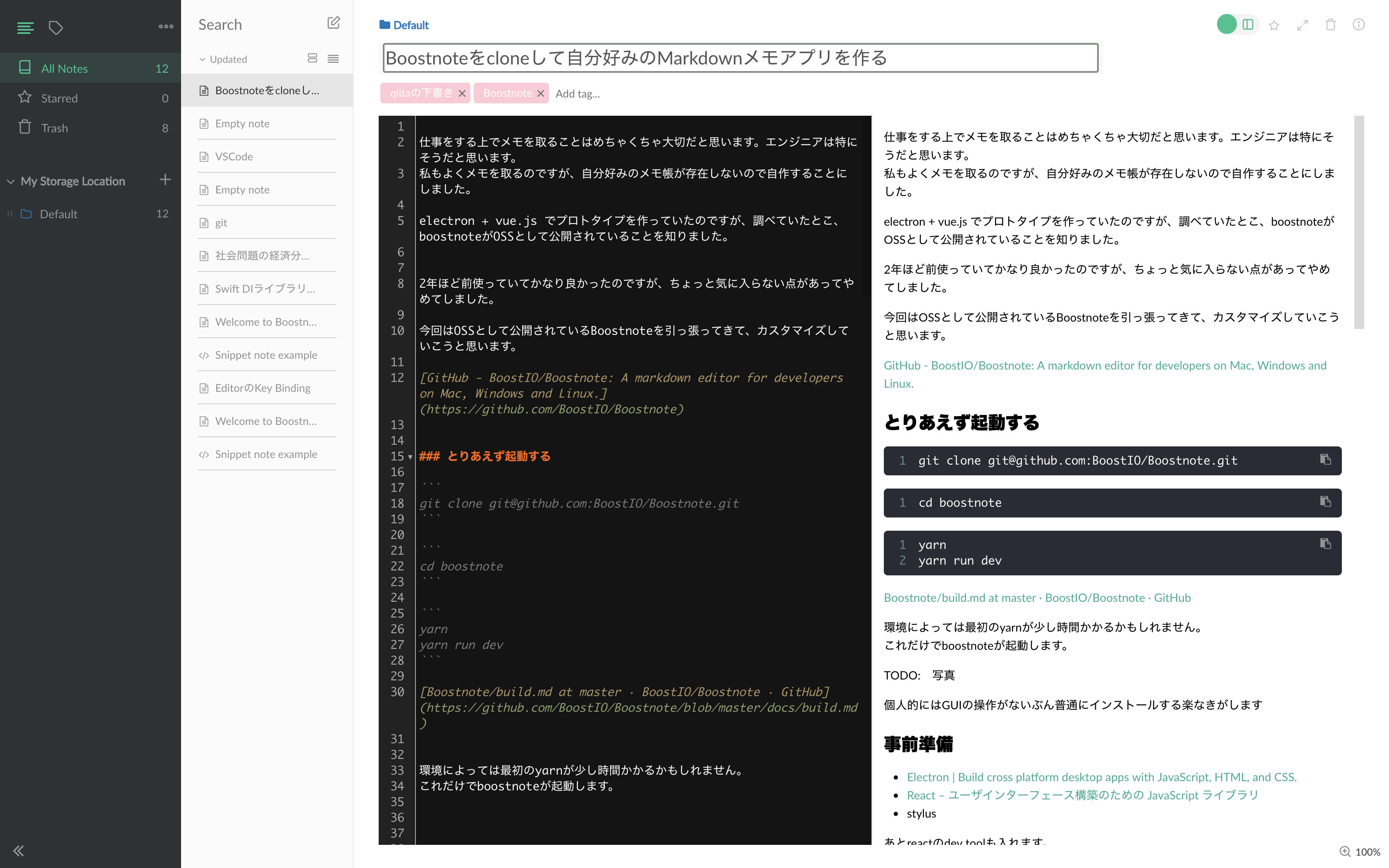Viewport: 1389px width, 868px height.
Task: Click the GitHub link for Boostnote repository
Action: pos(1104,366)
